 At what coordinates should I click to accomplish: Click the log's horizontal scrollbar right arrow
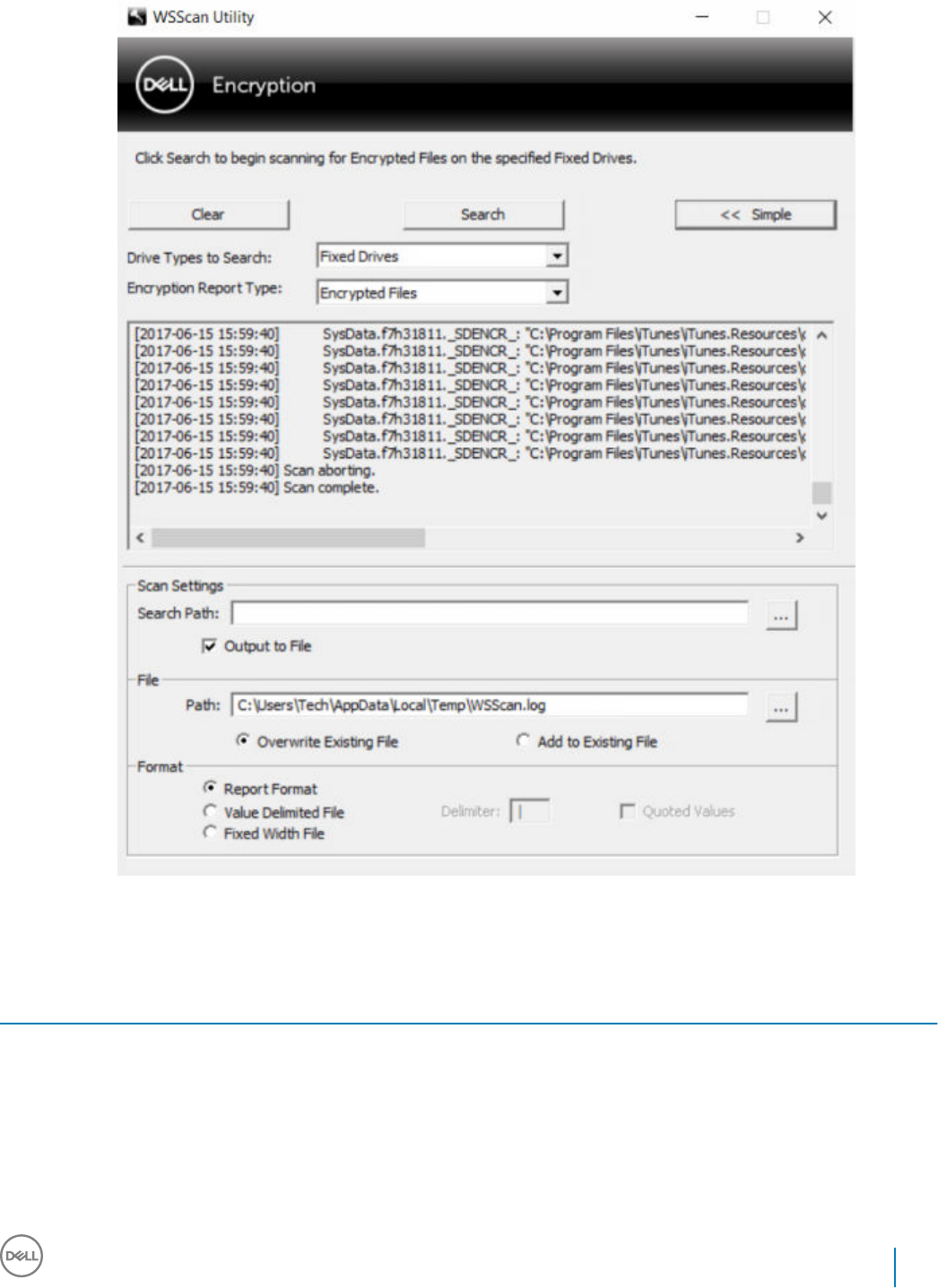[800, 538]
